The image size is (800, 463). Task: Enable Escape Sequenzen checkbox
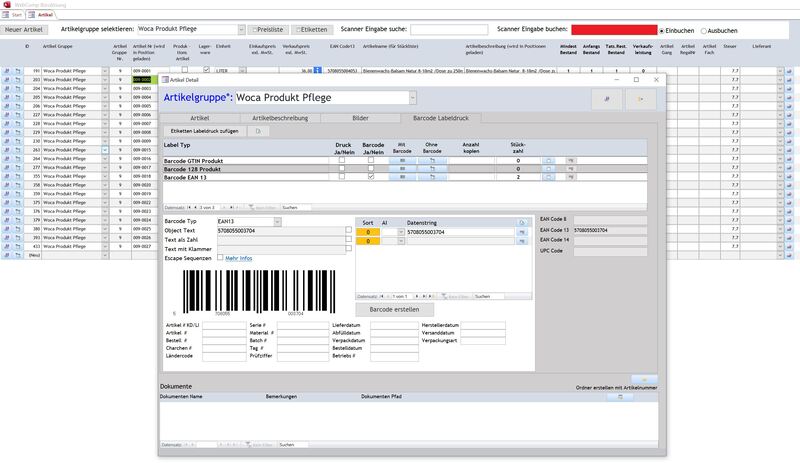coord(220,257)
